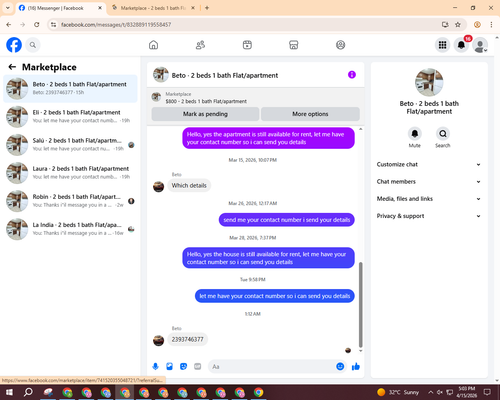Open conversation info purple icon
This screenshot has width=500, height=400.
point(352,75)
